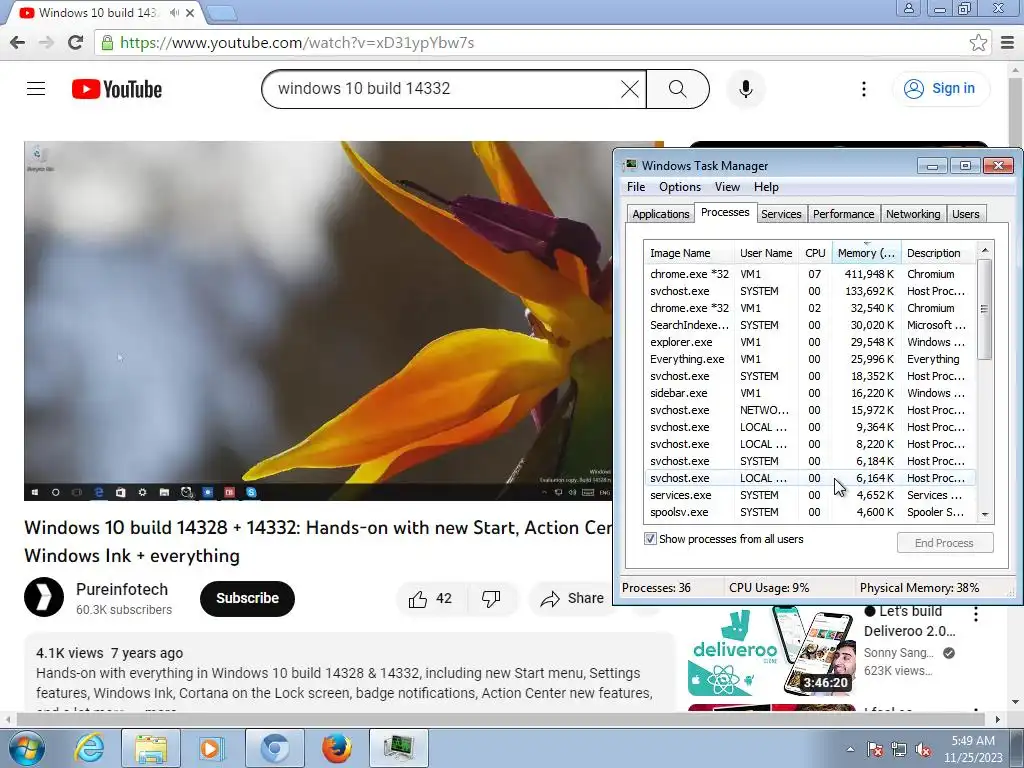Launch Internet Explorer from the taskbar

89,748
